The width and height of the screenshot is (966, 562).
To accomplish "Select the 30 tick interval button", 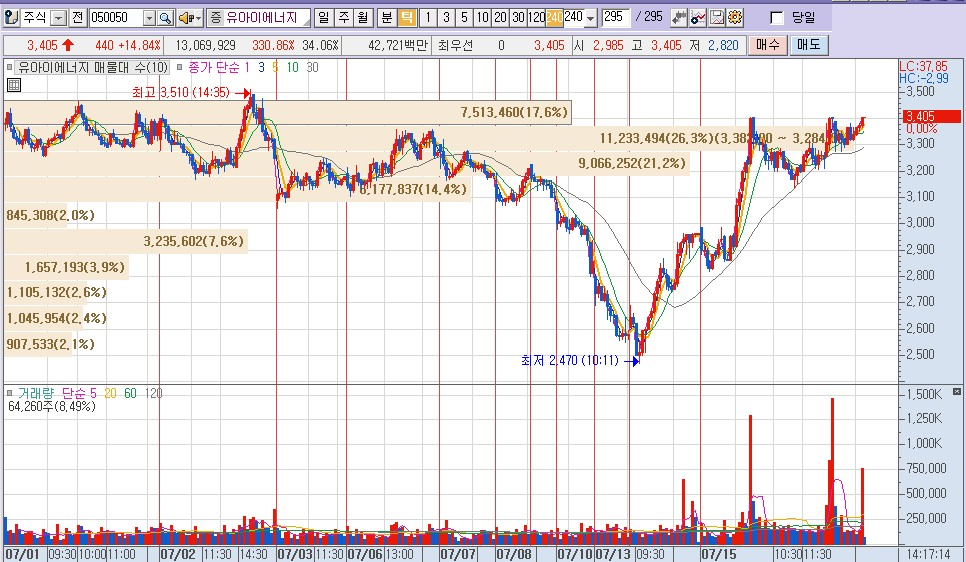I will coord(518,18).
